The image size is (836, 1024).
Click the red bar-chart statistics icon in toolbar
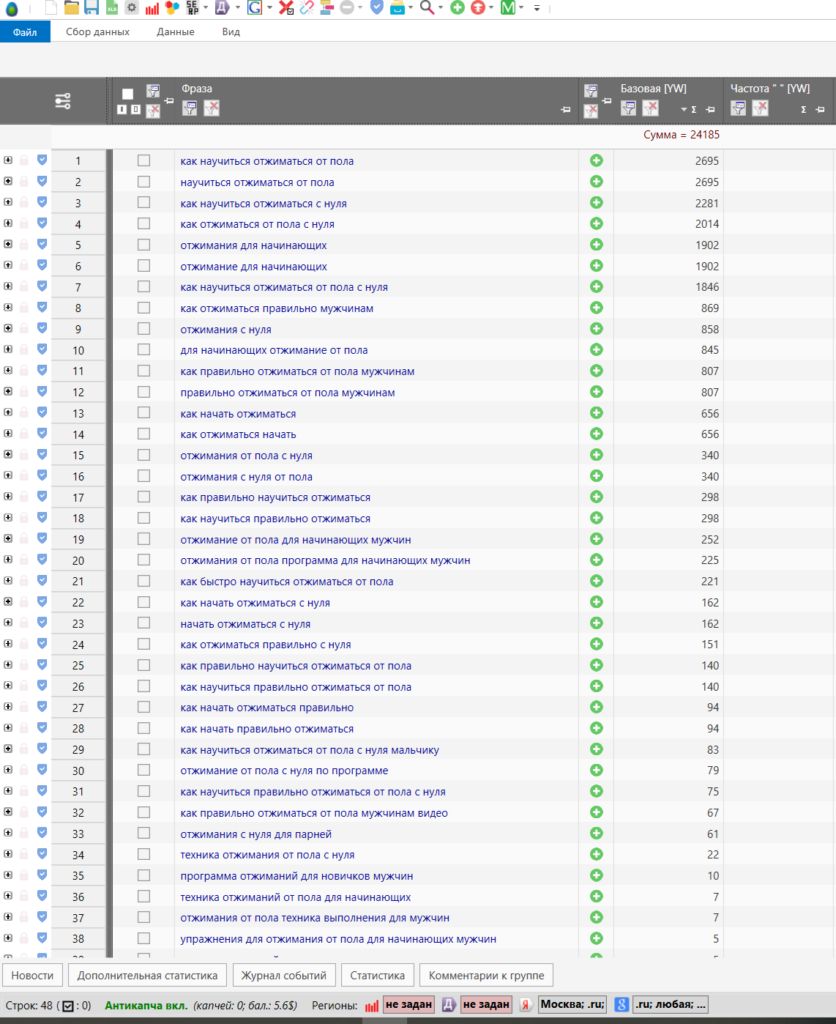tap(152, 8)
